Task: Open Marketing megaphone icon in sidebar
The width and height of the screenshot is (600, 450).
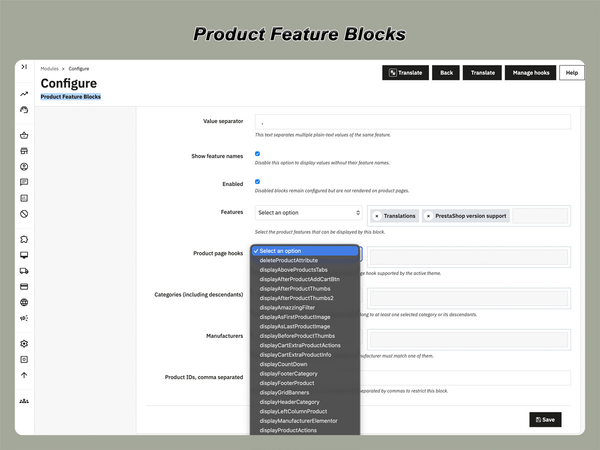Action: coord(24,318)
